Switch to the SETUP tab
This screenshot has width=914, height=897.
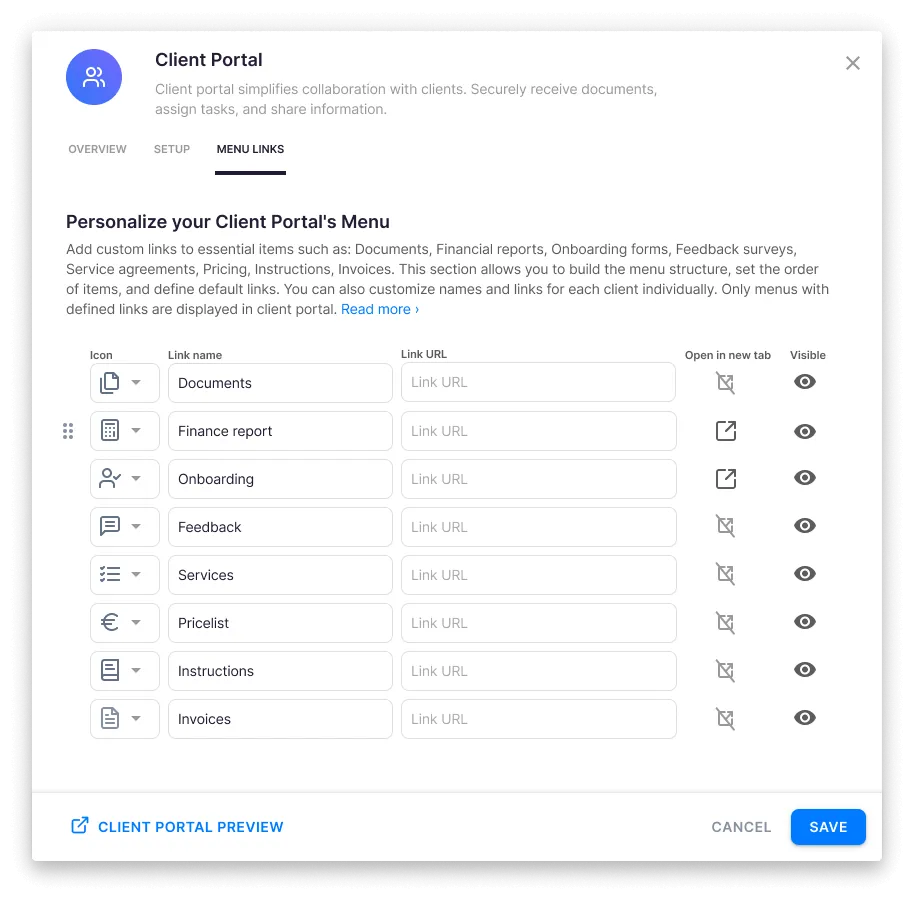coord(171,148)
